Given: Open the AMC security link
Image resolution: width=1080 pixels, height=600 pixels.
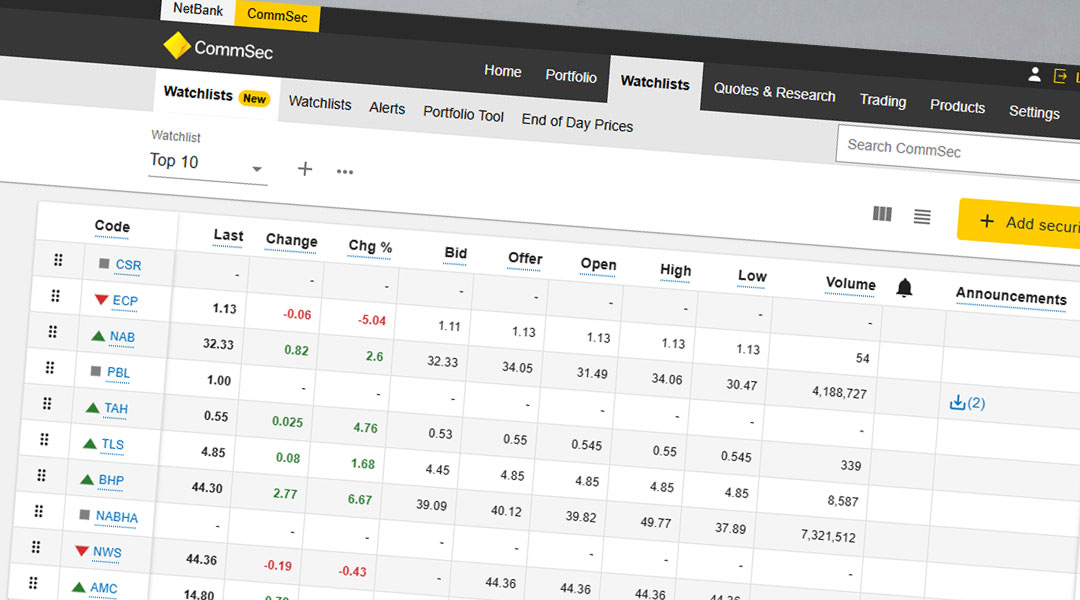Looking at the screenshot, I should (x=103, y=588).
